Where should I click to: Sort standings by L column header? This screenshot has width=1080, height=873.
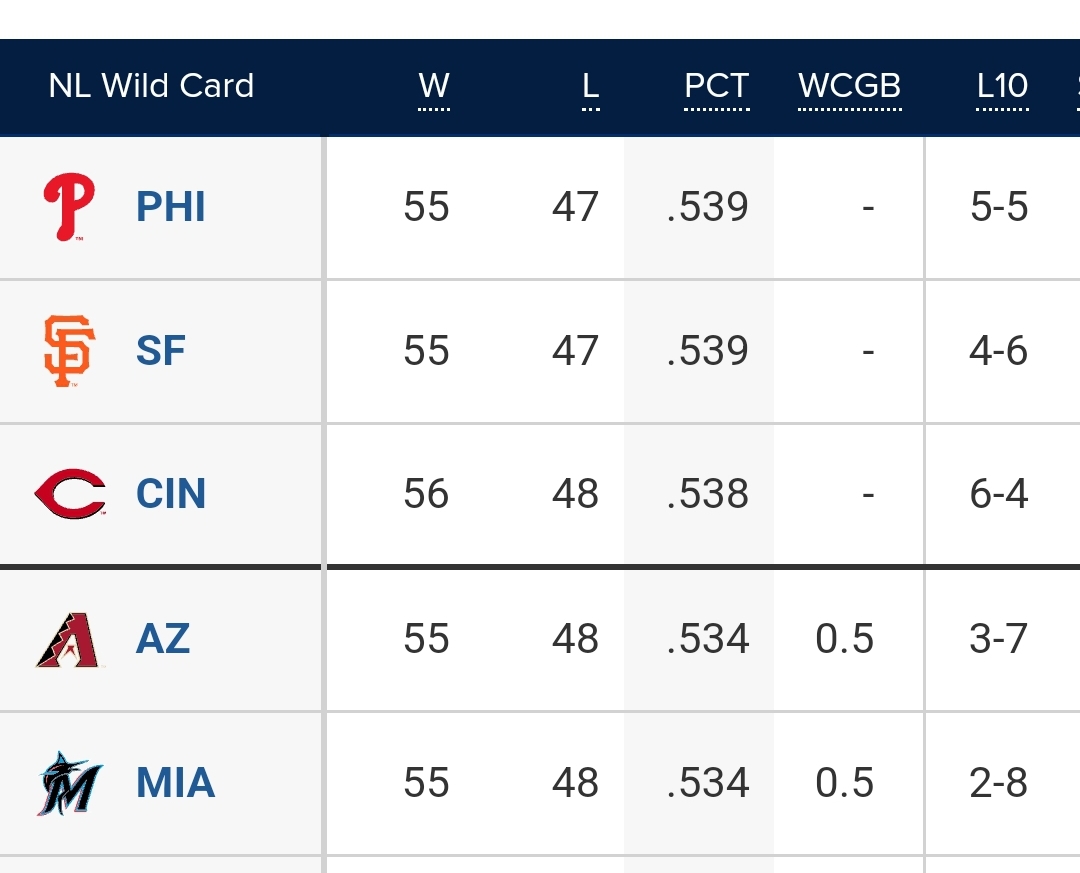(x=590, y=86)
